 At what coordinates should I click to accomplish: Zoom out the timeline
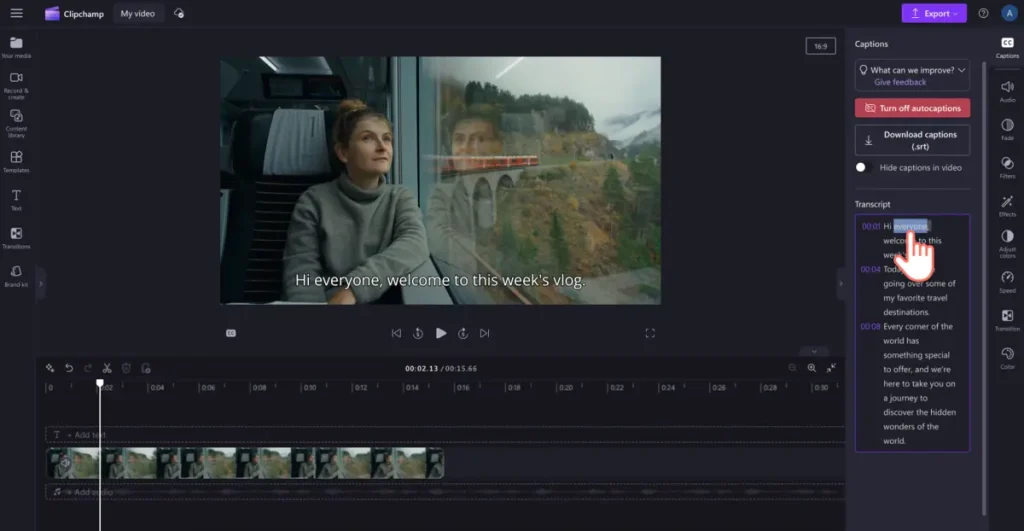click(x=792, y=368)
